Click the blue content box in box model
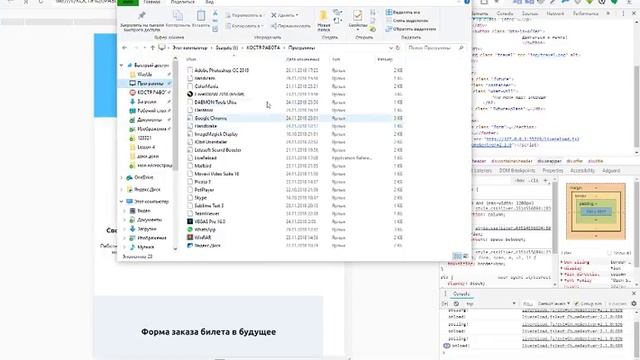640x360 pixels. 596,211
